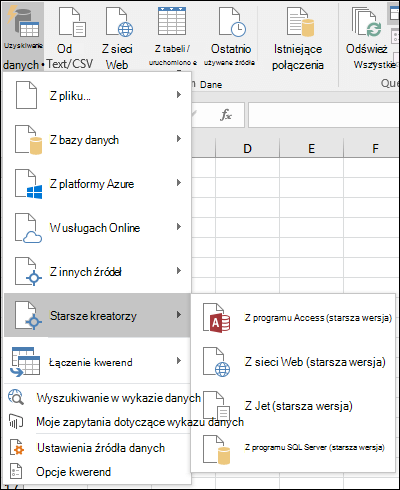The height and width of the screenshot is (490, 400).
Task: Click the W usługach Online cloud icon
Action: coord(28,228)
